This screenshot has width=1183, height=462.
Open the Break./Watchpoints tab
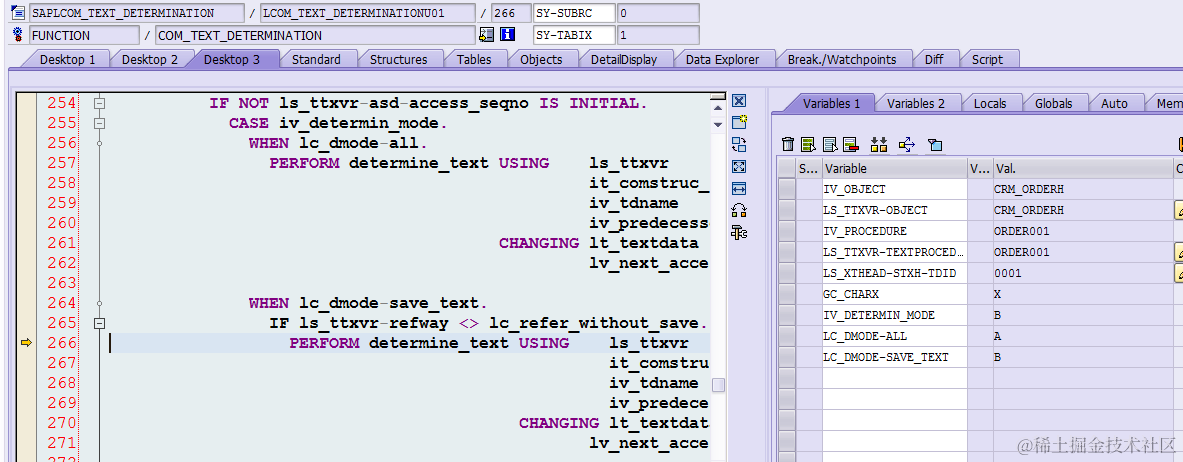coord(842,59)
